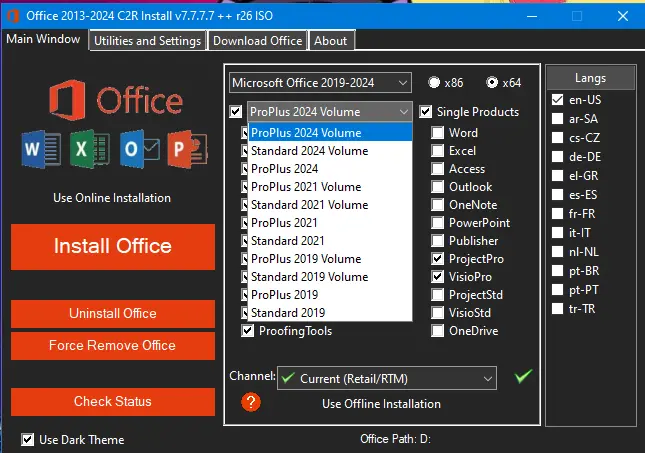Choose ProPlus 2024 Volume from list
This screenshot has width=645, height=453.
(330, 132)
